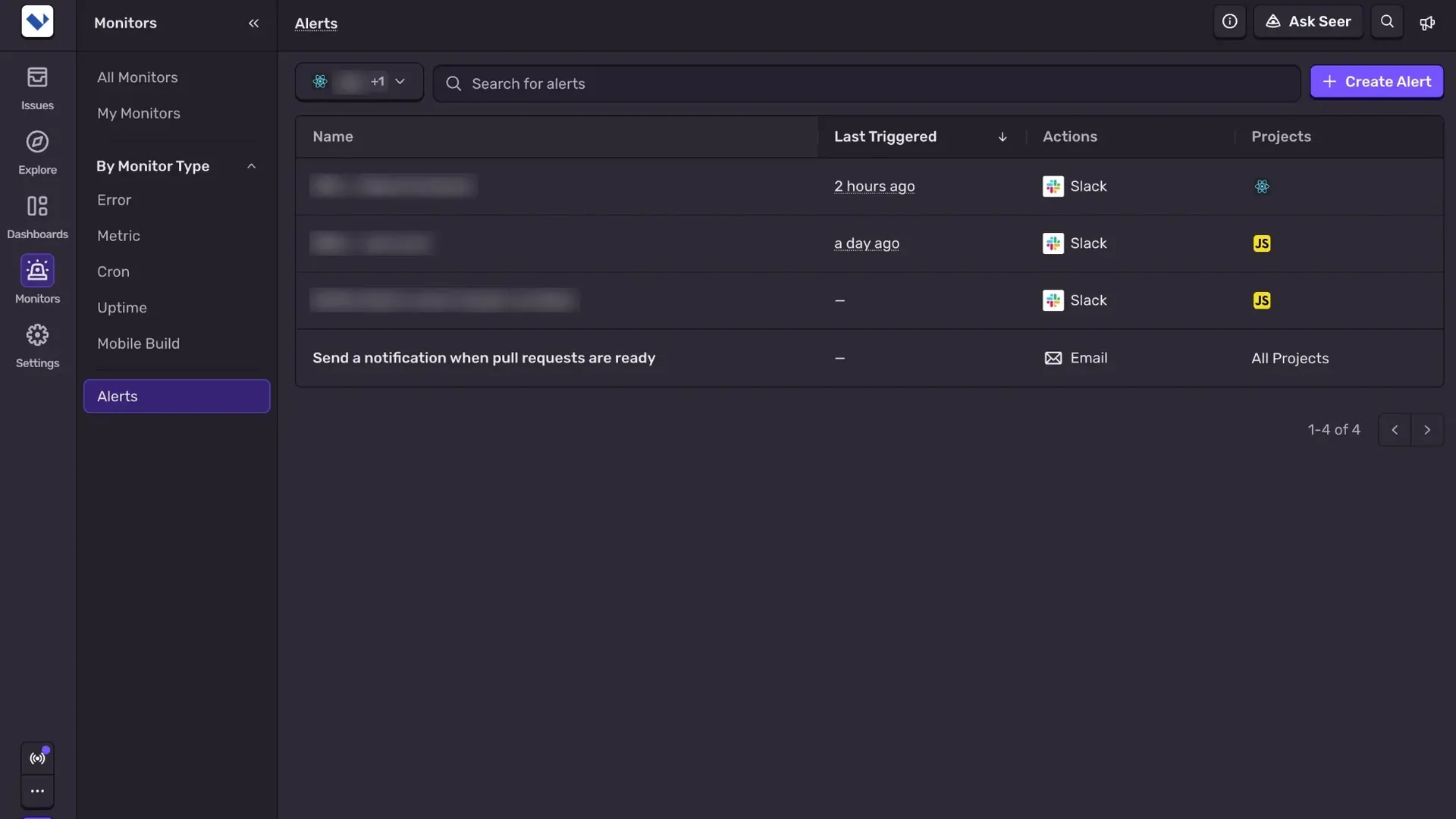This screenshot has width=1456, height=819.
Task: Open the Explore section
Action: (x=37, y=153)
